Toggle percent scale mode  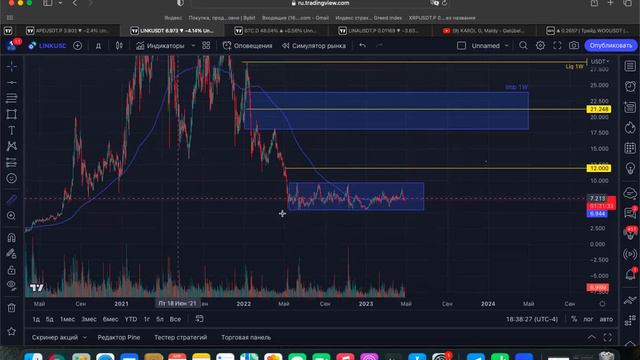click(574, 319)
